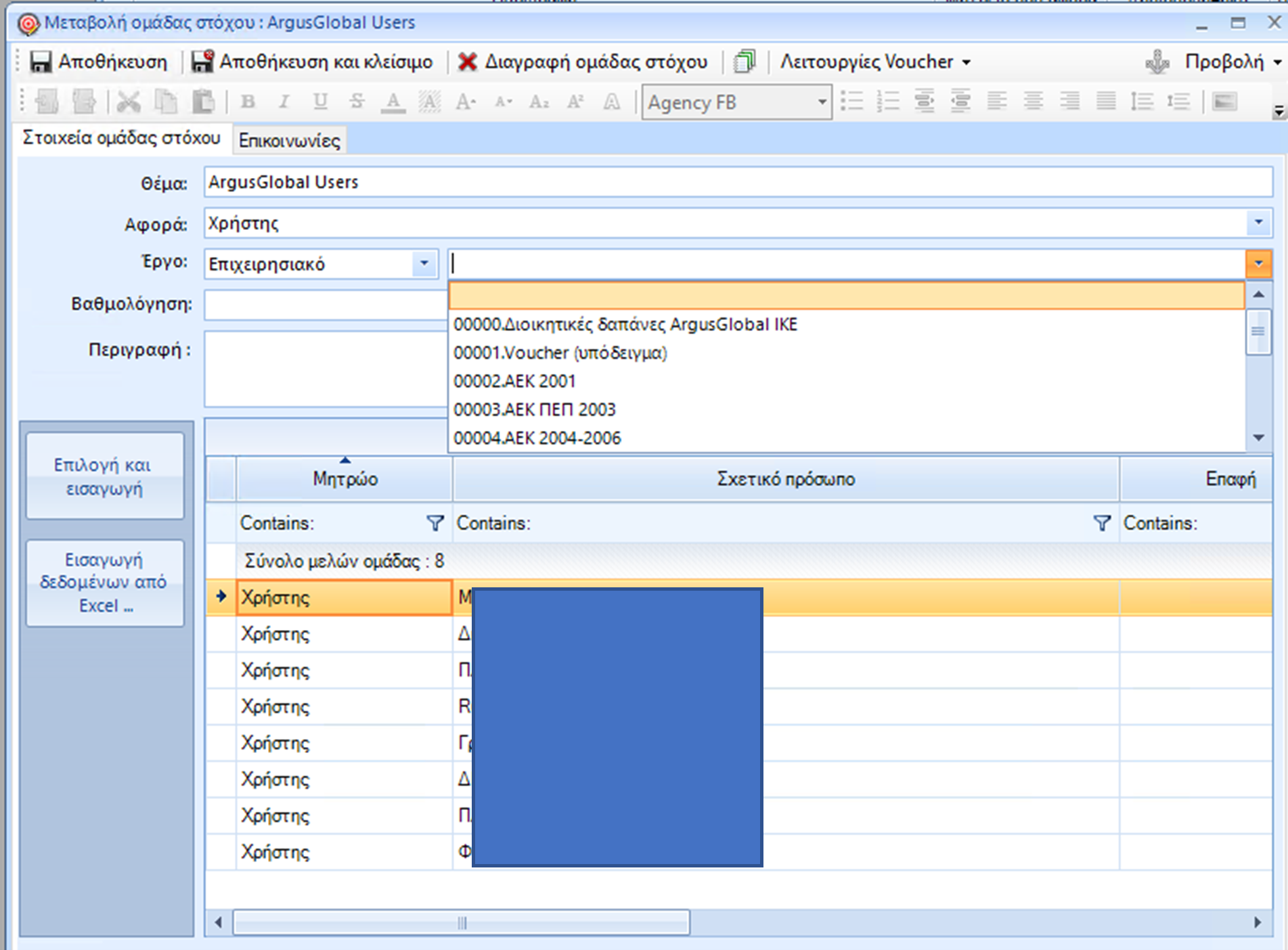Click the Cut scissors icon
Screen dimensions: 1288x950
pos(129,102)
